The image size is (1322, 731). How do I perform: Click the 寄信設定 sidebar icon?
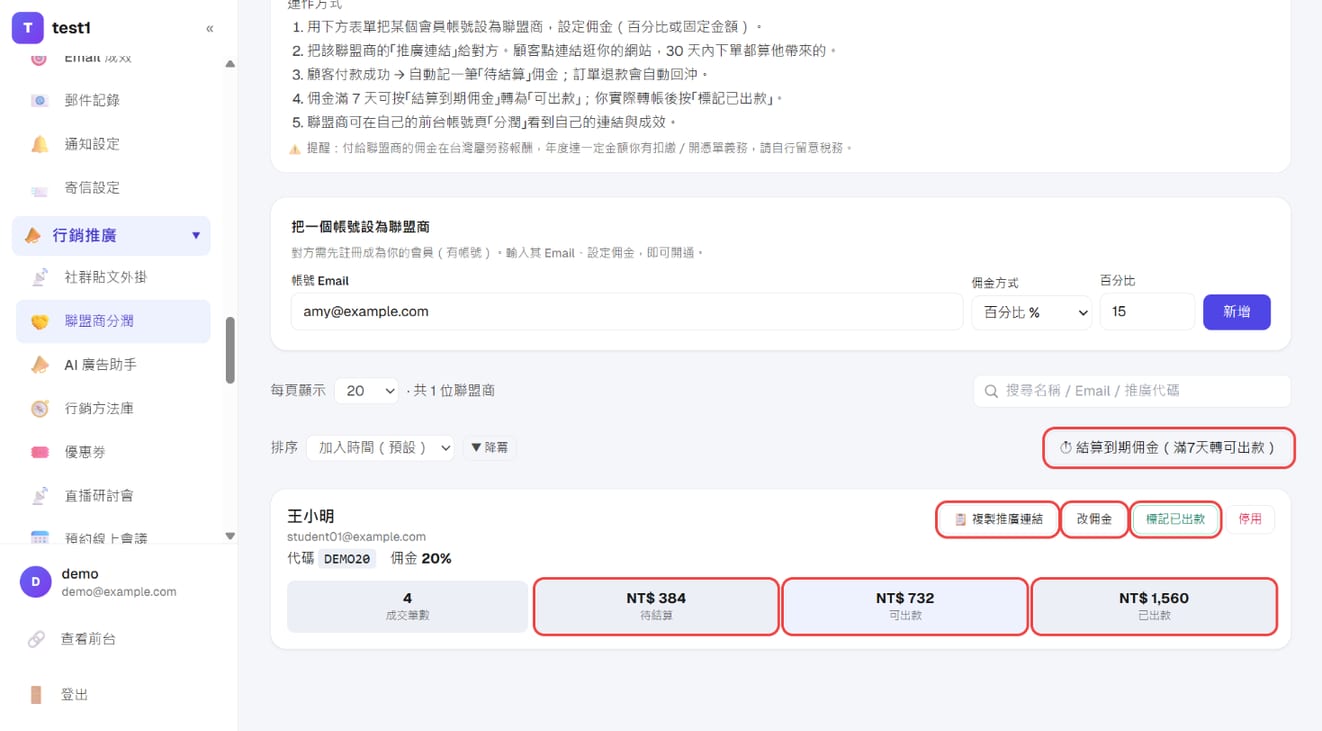pyautogui.click(x=39, y=188)
